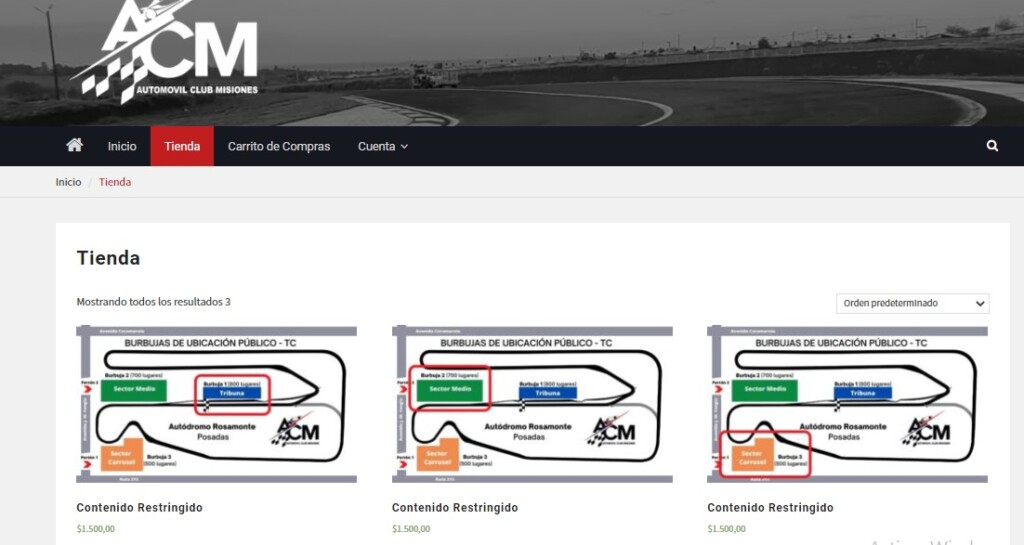
Task: Click the Inicio breadcrumb link
Action: (x=68, y=182)
